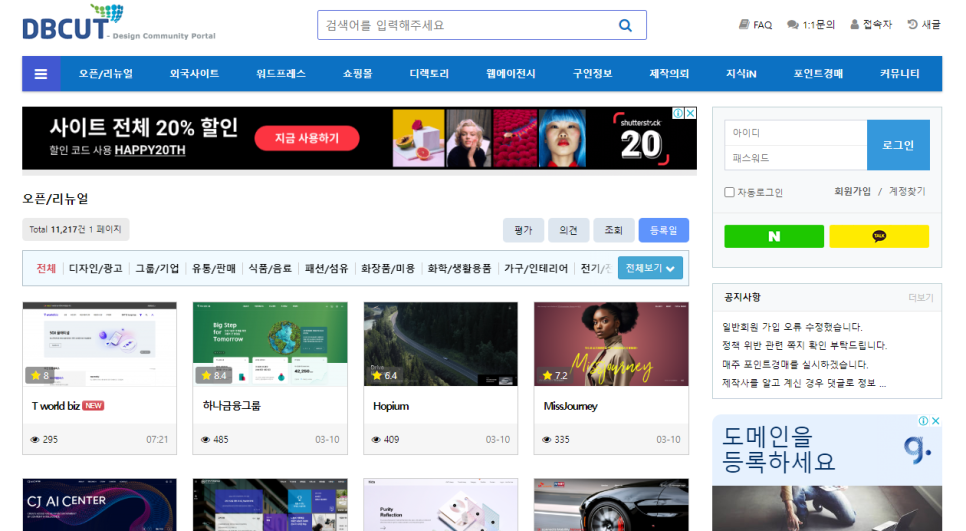Screen dimensions: 966x531
Task: Open the 접속자 users link
Action: (x=871, y=25)
